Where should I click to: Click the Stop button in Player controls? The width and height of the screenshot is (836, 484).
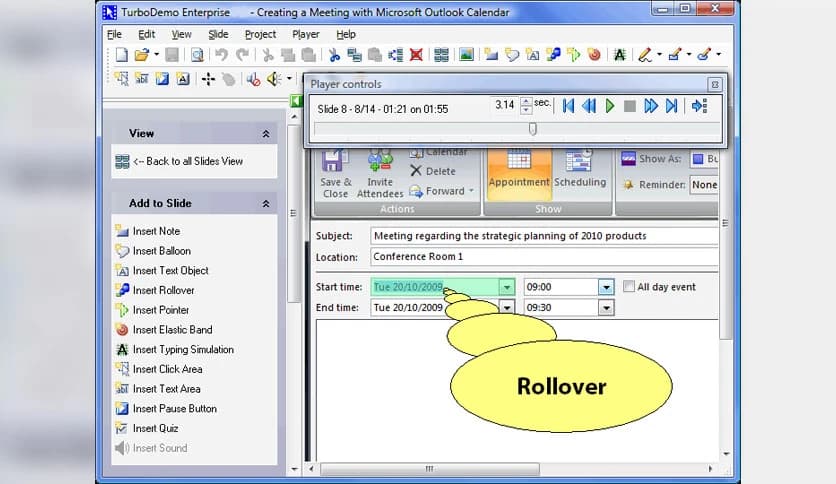[x=630, y=106]
